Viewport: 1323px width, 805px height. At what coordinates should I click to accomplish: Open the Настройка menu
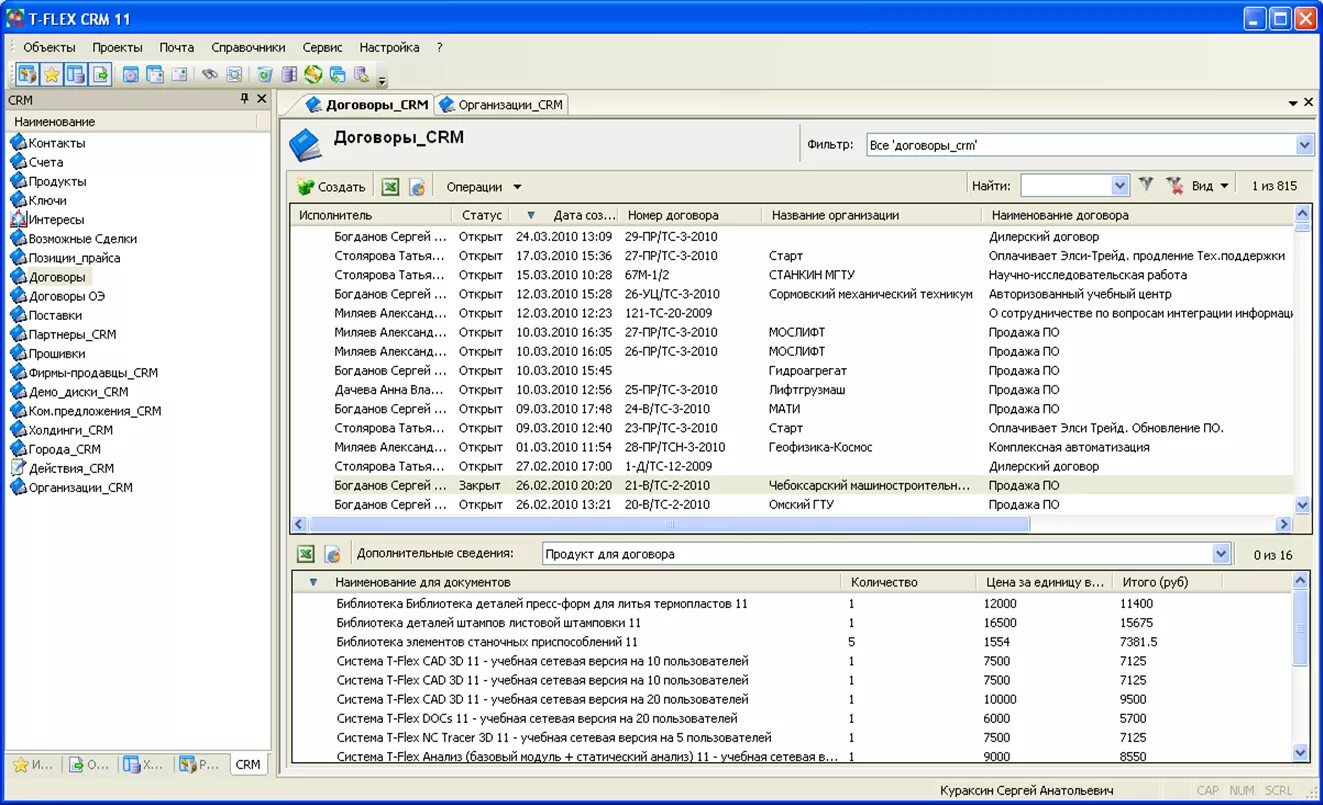(389, 47)
